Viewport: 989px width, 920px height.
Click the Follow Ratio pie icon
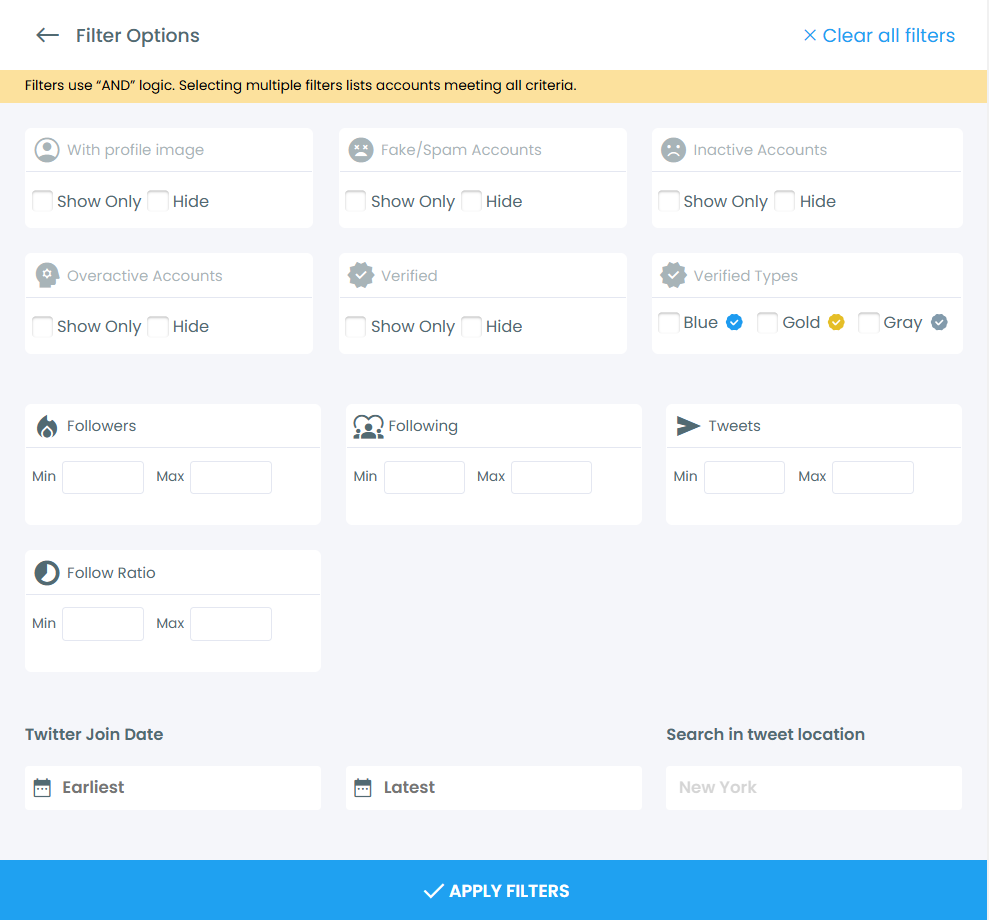click(x=46, y=572)
